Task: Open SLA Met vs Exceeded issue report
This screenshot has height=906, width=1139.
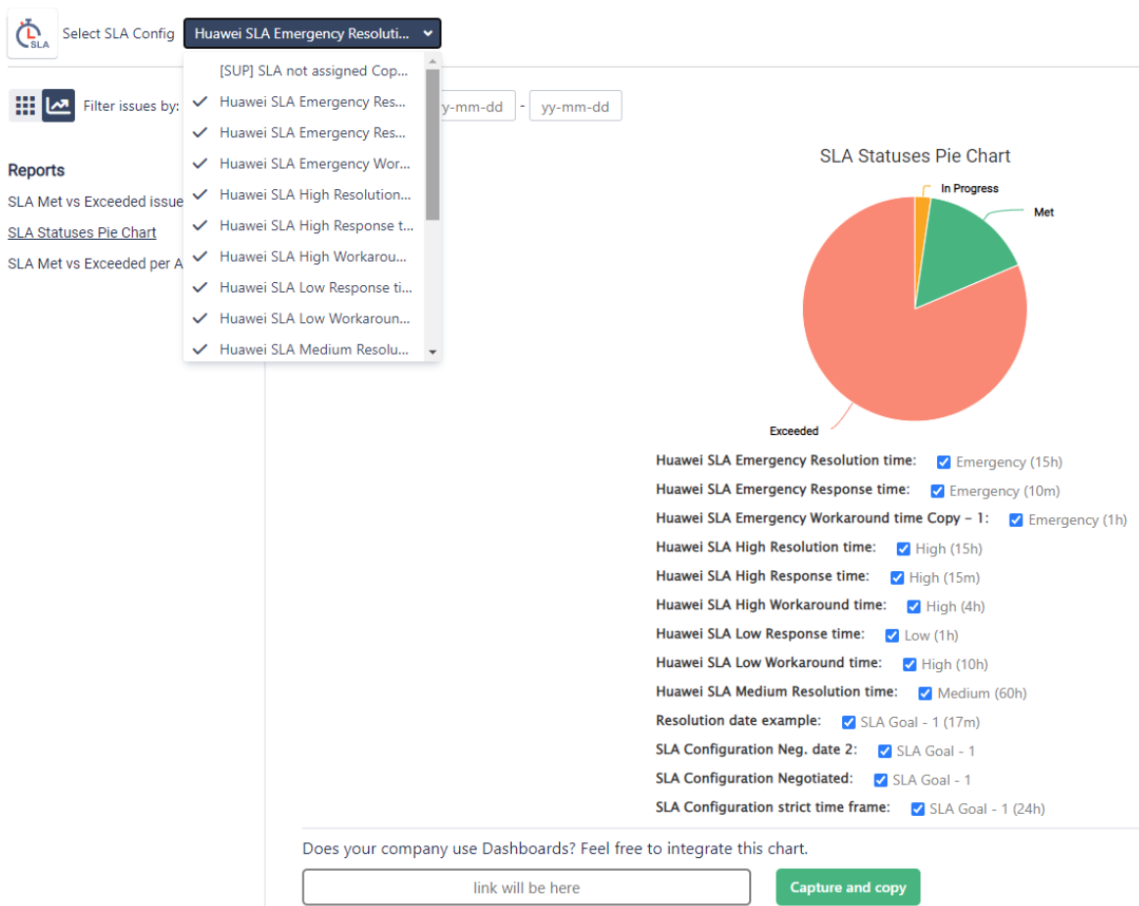Action: click(x=95, y=202)
